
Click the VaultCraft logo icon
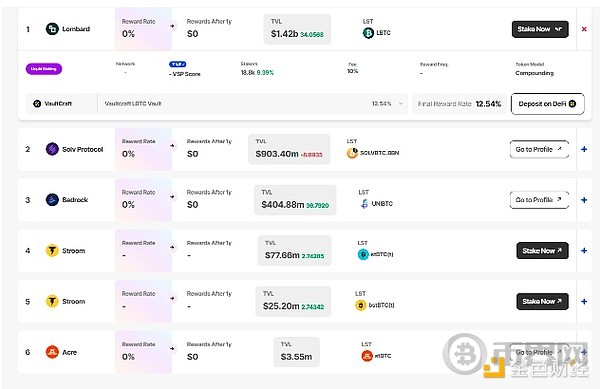click(37, 104)
